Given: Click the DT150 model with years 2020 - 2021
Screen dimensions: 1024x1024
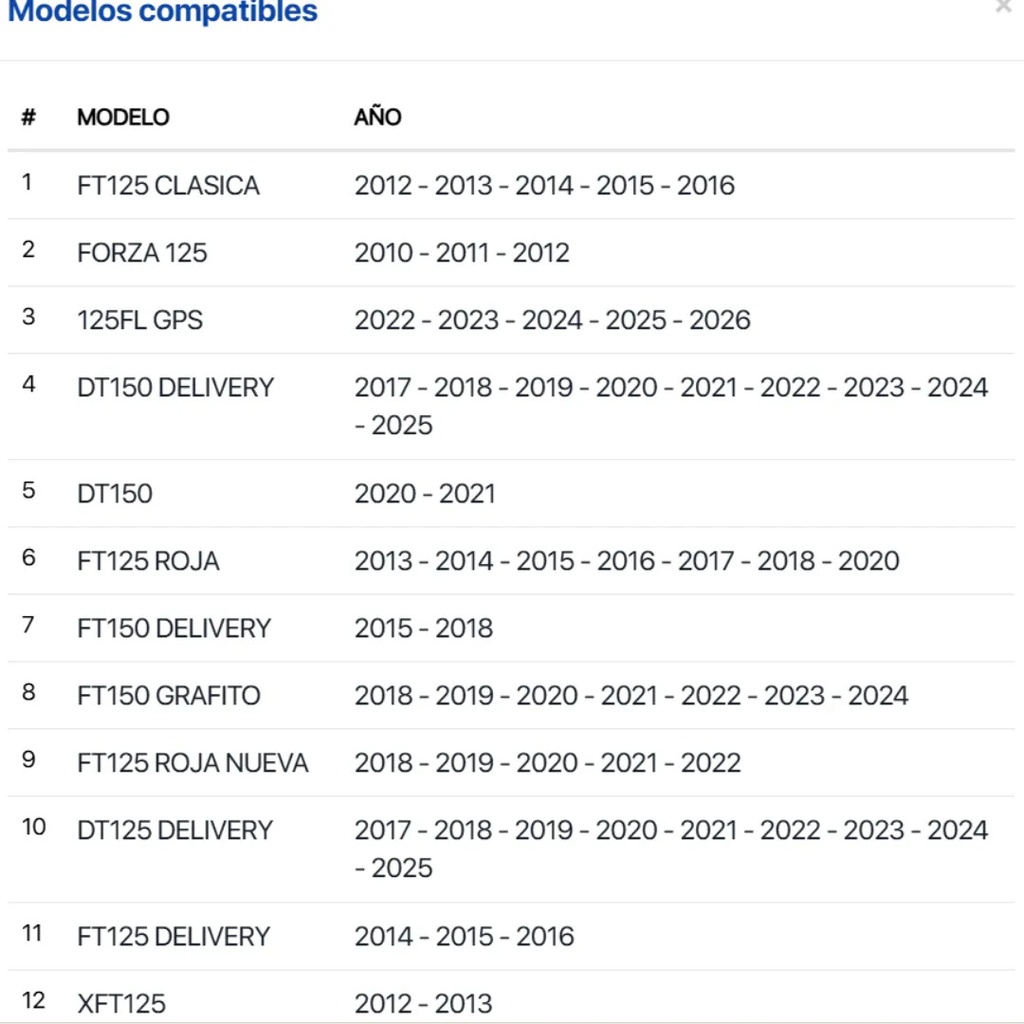Looking at the screenshot, I should coord(115,494).
